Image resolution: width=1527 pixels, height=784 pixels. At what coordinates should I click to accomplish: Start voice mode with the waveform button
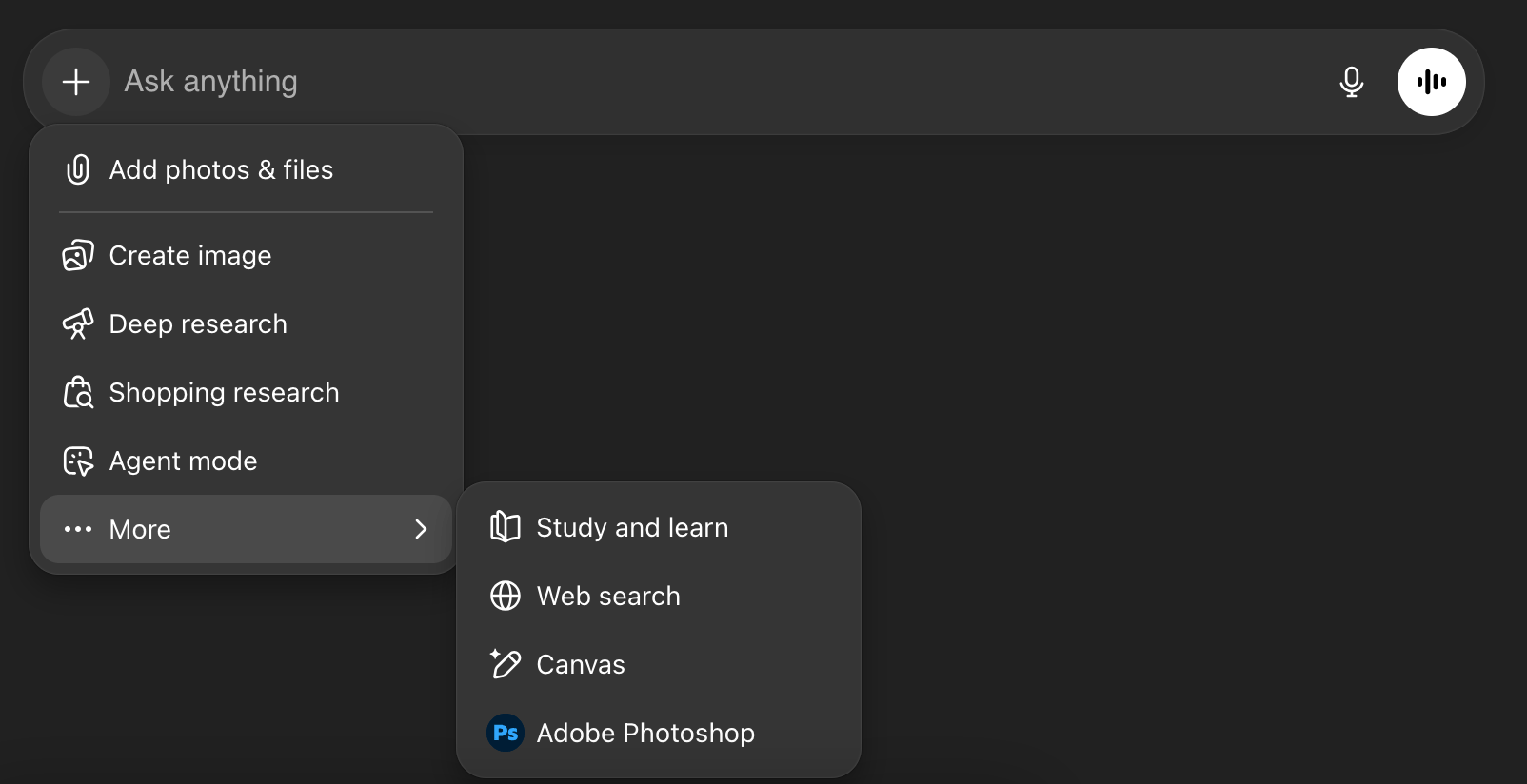pos(1431,82)
